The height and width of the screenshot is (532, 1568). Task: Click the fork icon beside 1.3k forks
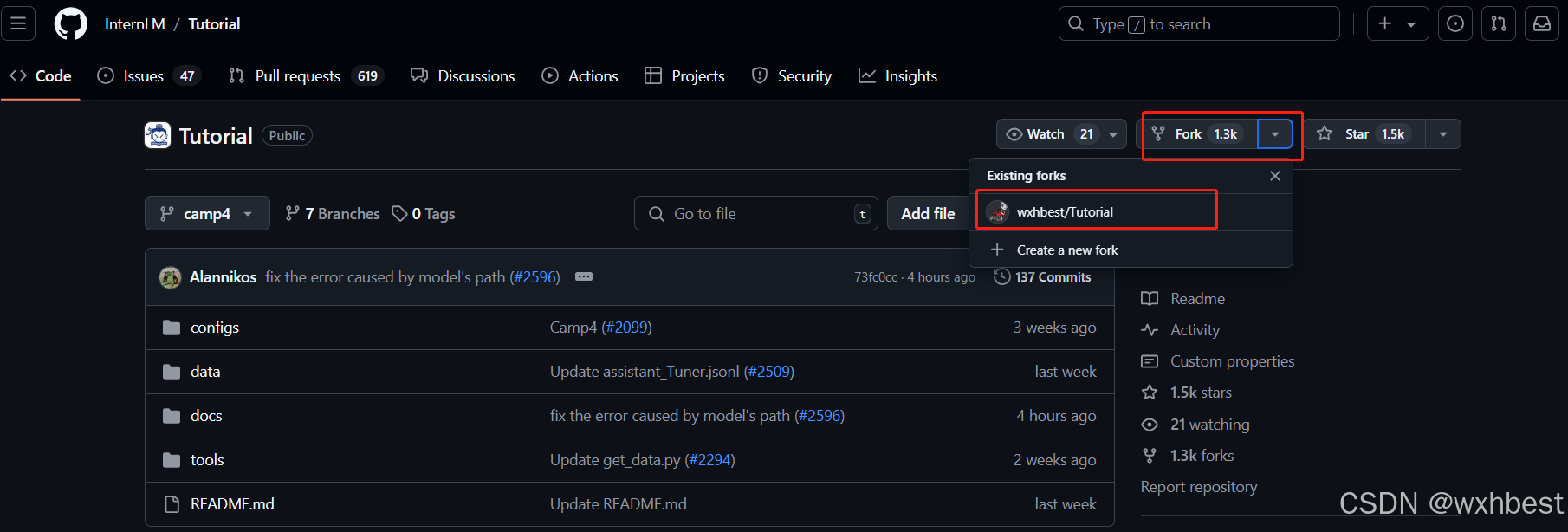tap(1150, 456)
